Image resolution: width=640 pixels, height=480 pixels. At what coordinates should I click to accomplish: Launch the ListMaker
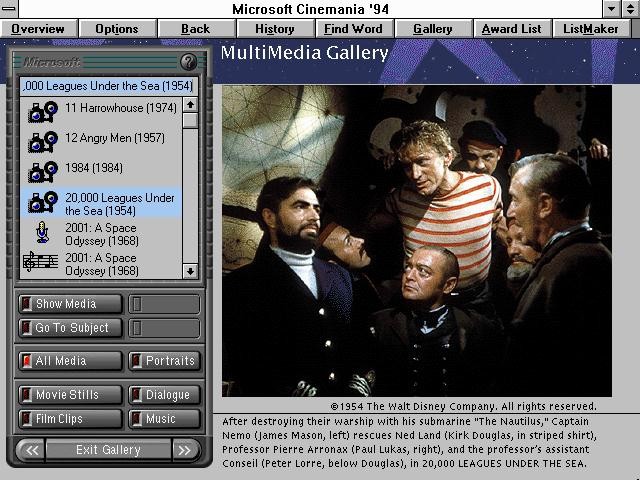[591, 29]
